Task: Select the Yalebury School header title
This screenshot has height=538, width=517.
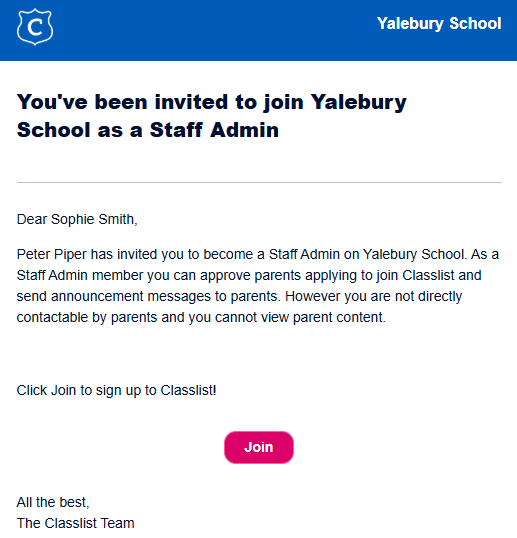Action: (439, 24)
